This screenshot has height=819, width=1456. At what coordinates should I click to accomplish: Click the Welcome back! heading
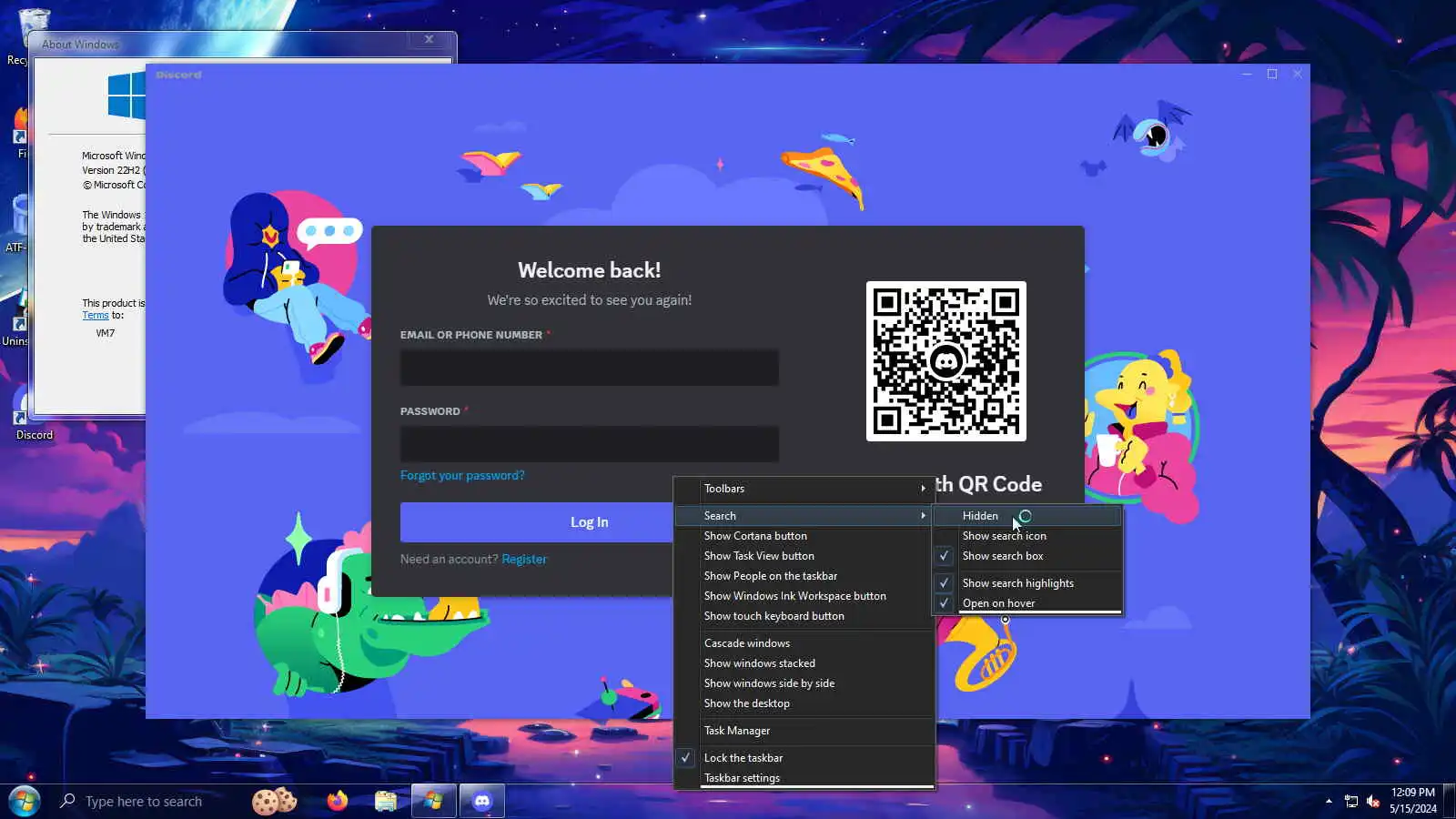click(x=590, y=270)
